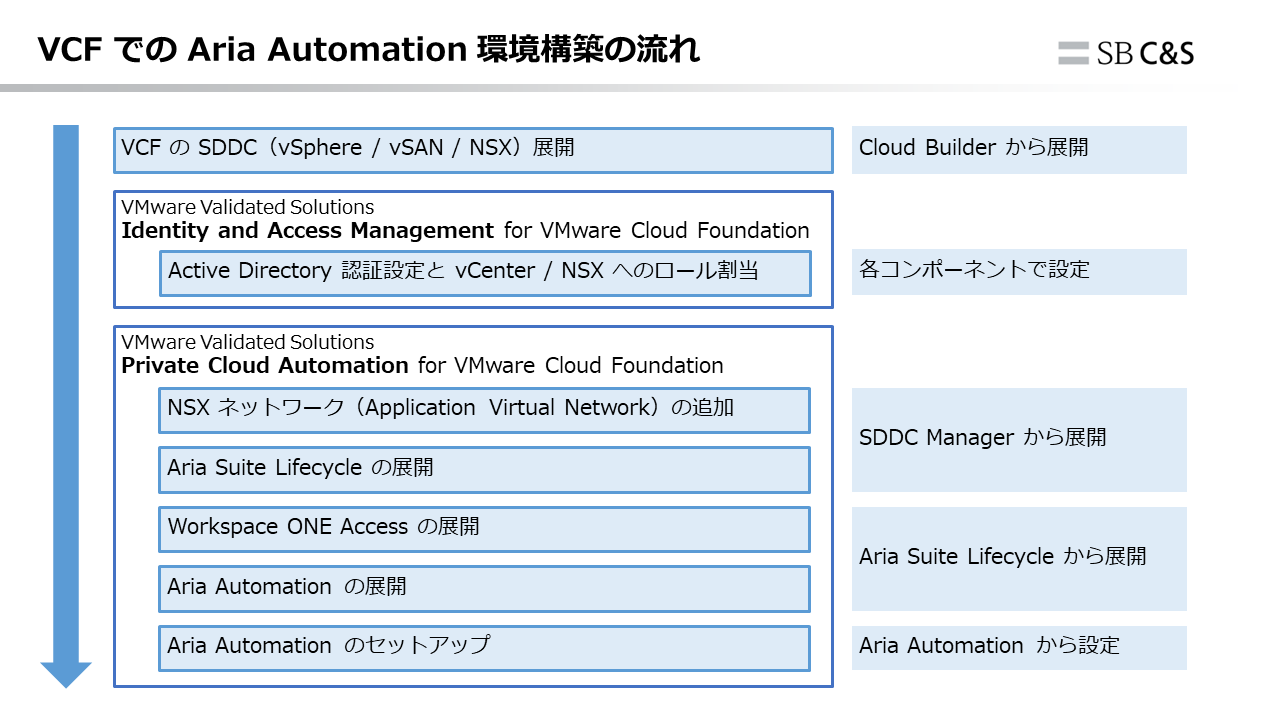Select the NSX ネットワーク の追加 box
Image resolution: width=1280 pixels, height=720 pixels.
click(484, 410)
